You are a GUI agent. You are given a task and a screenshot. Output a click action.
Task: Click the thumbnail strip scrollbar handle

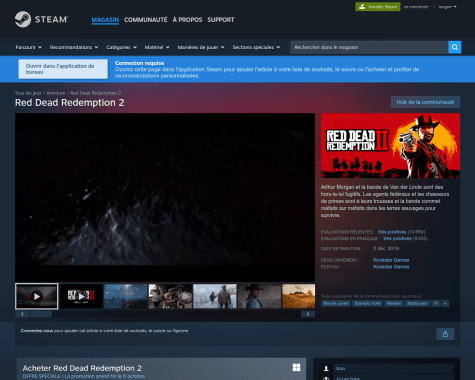[41, 314]
